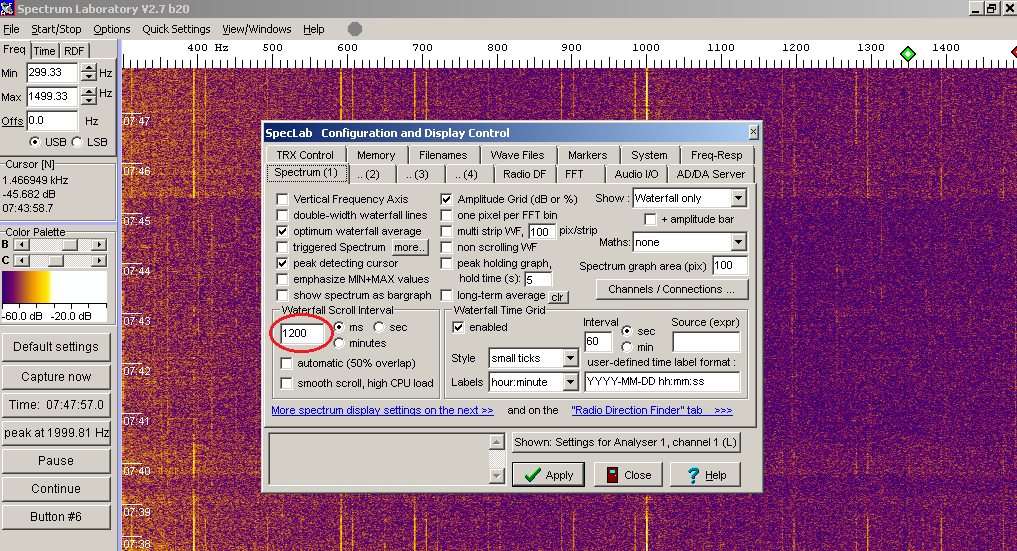
Task: Switch to the Markers tab
Action: (x=588, y=155)
